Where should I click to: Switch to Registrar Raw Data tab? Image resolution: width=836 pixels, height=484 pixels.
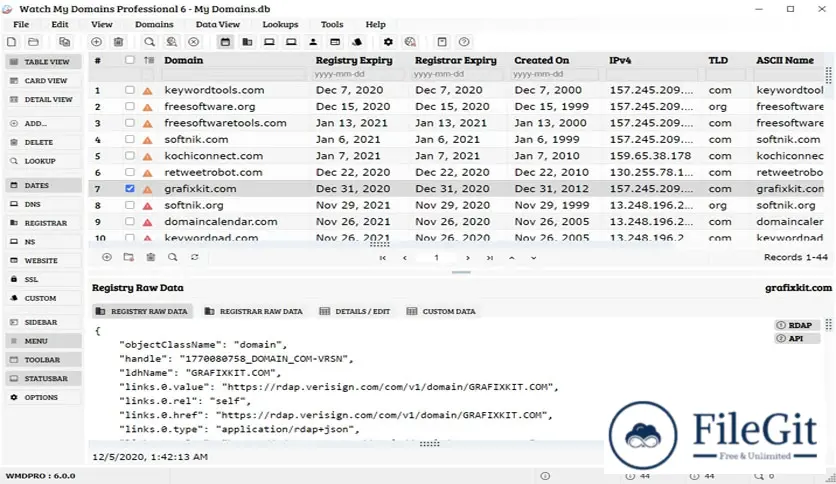[x=254, y=311]
